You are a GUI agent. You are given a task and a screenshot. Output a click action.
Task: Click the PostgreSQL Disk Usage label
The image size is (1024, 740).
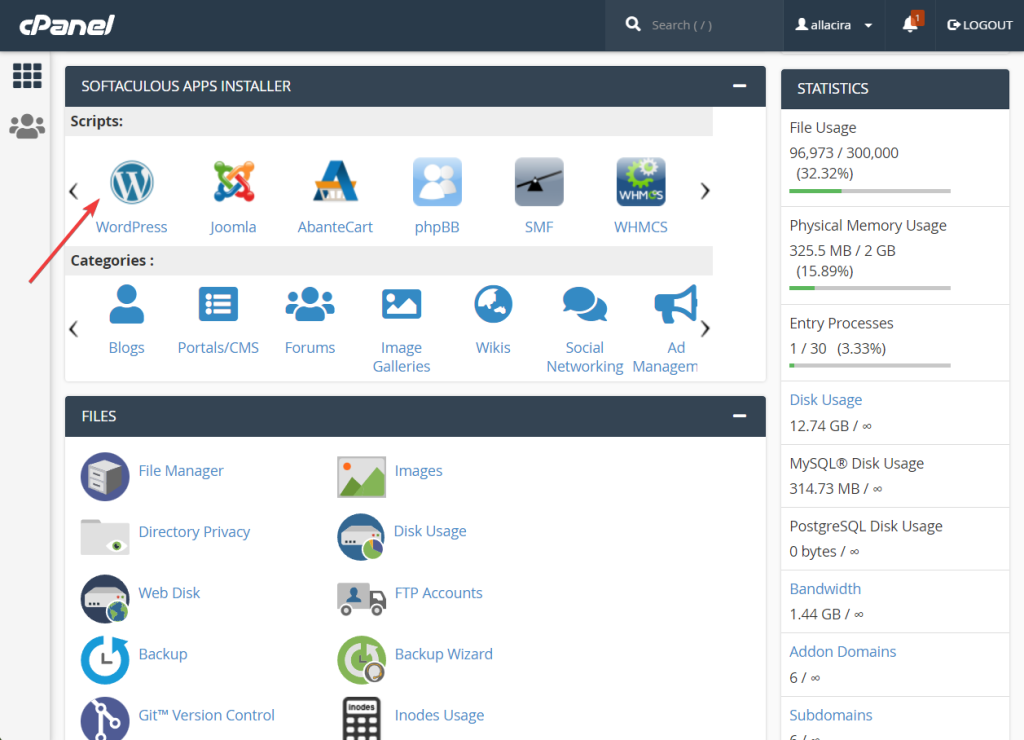coord(866,526)
